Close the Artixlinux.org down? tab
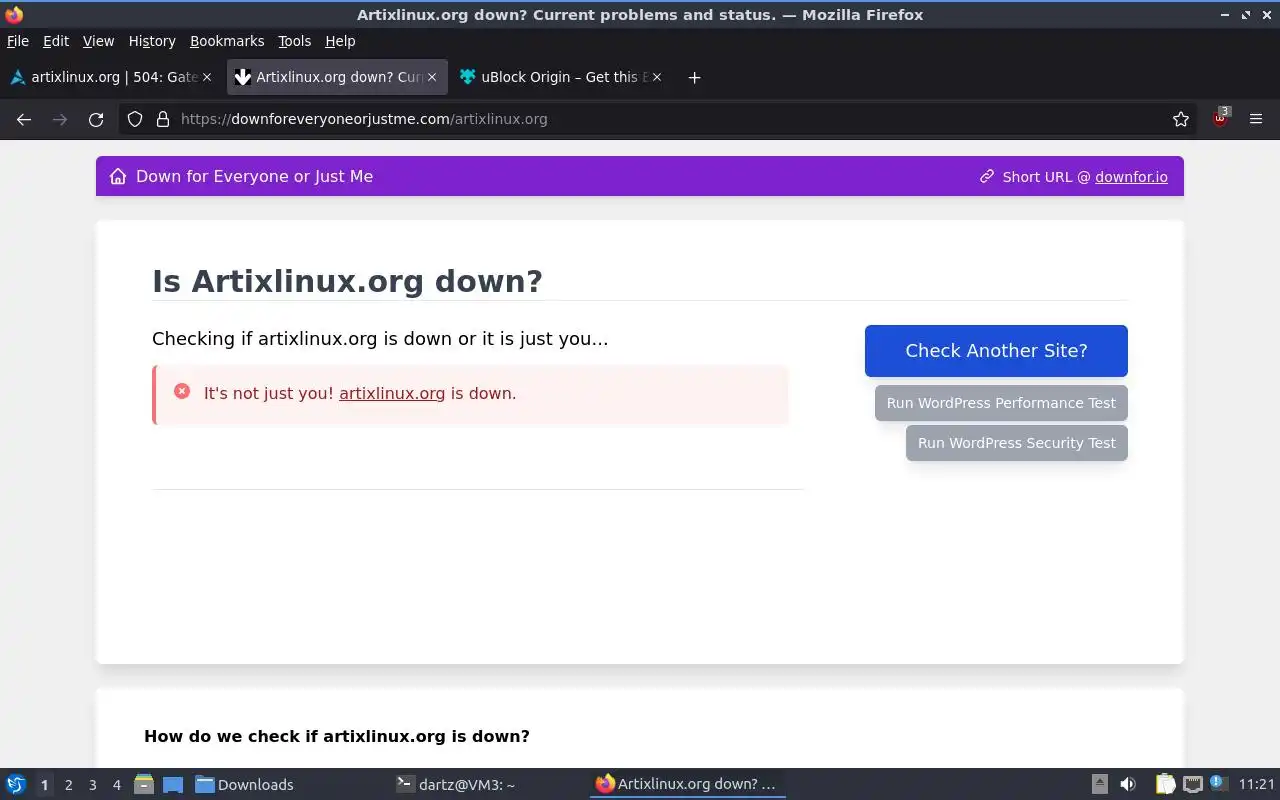Screen dimensions: 1280x800 pos(432,77)
